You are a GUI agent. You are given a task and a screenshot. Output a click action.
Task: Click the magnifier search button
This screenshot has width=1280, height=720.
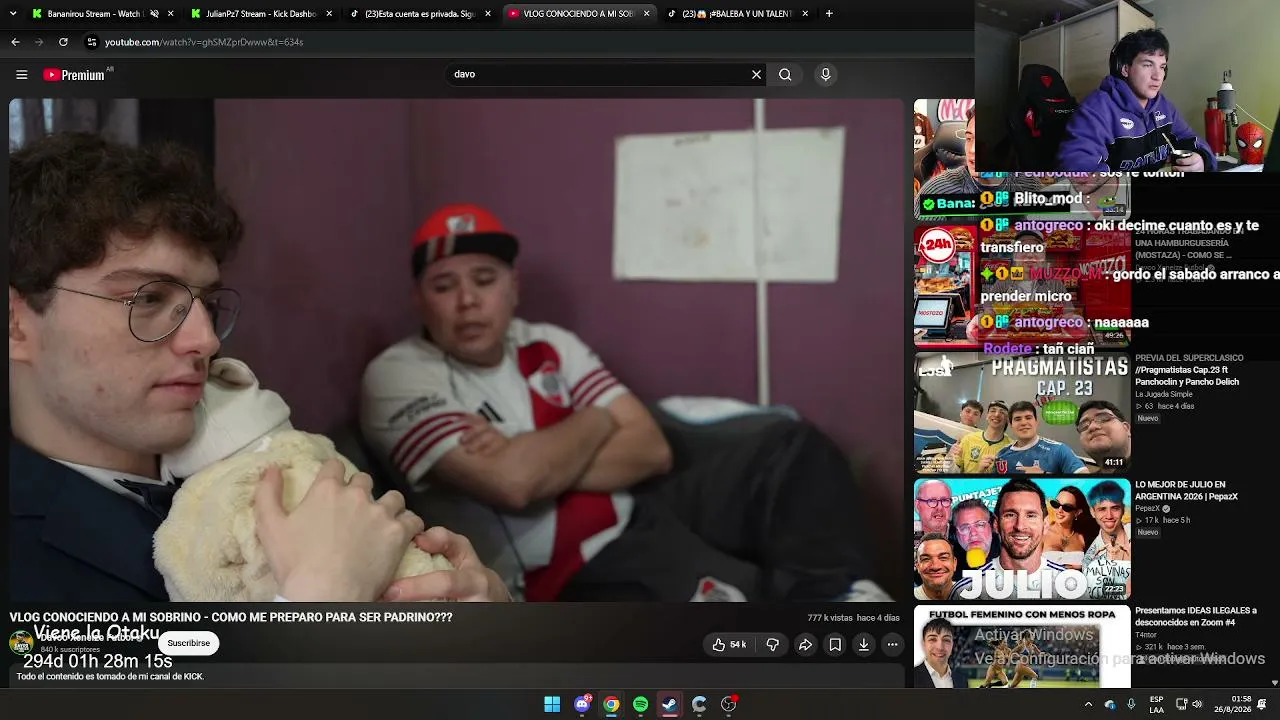785,74
